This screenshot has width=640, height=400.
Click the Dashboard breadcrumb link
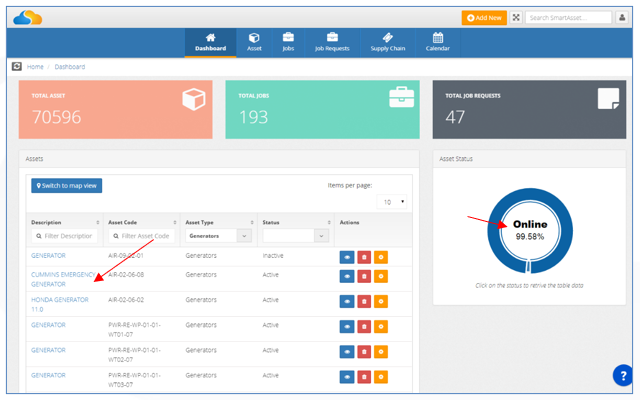coord(70,67)
